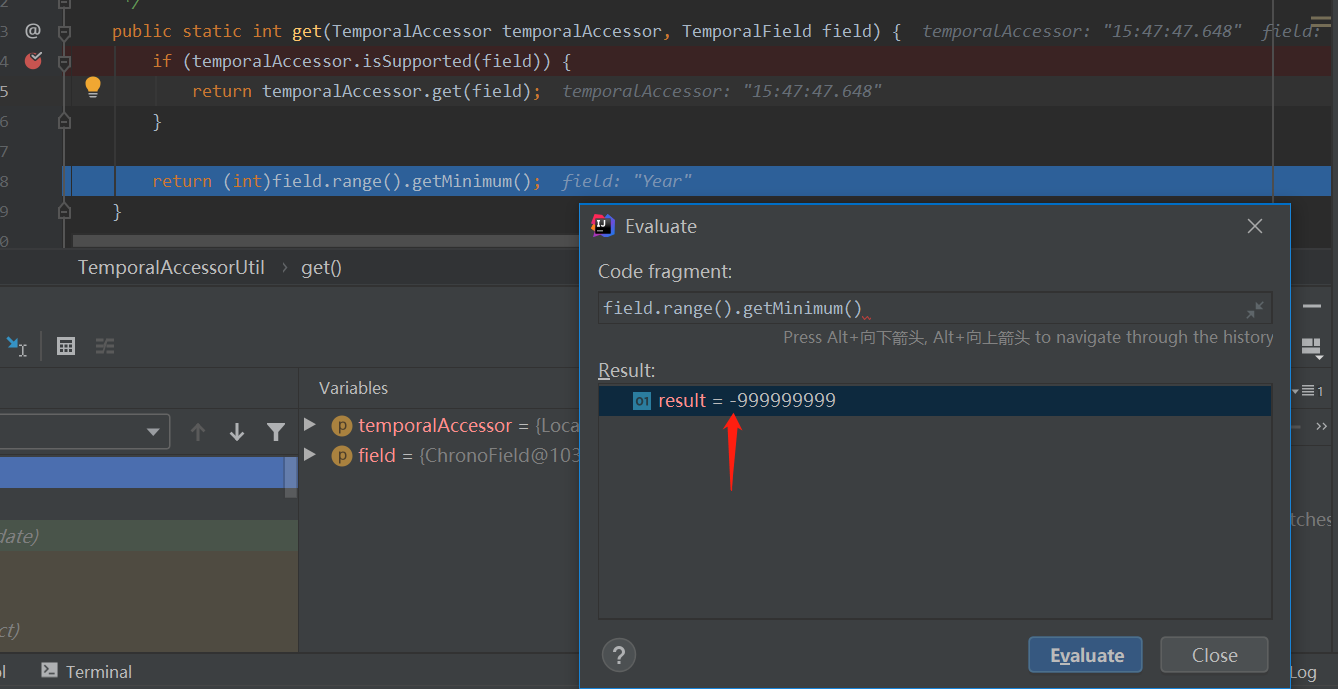Open the list view dropdown labeled 1
The image size is (1338, 689).
pyautogui.click(x=1308, y=391)
